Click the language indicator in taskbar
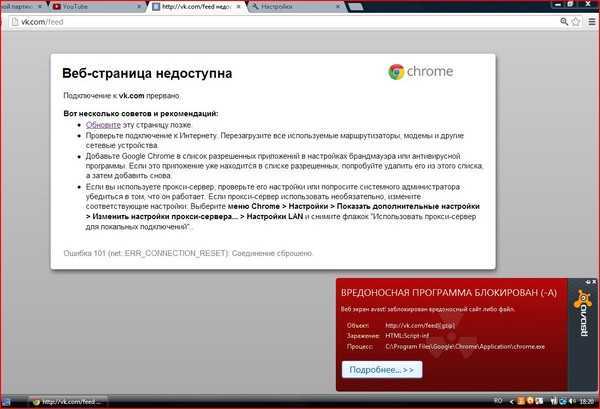 click(x=498, y=400)
